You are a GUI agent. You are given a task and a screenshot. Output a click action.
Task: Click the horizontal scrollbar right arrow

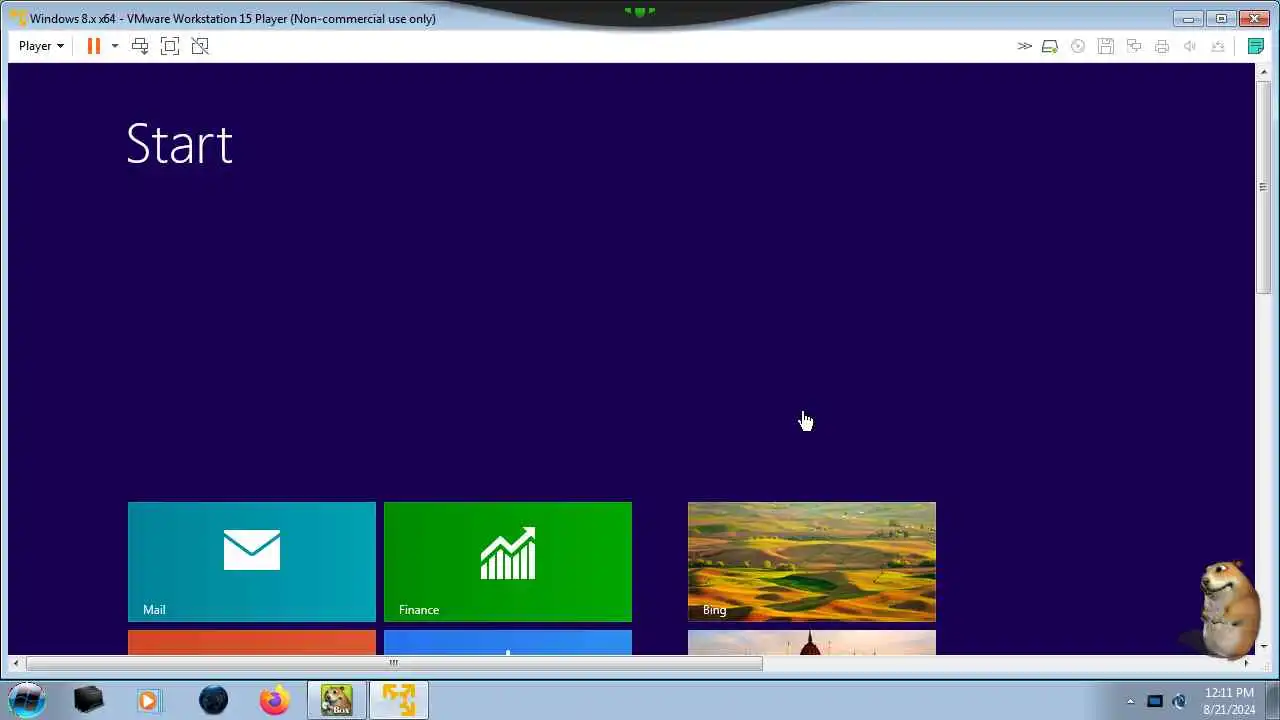click(1246, 663)
